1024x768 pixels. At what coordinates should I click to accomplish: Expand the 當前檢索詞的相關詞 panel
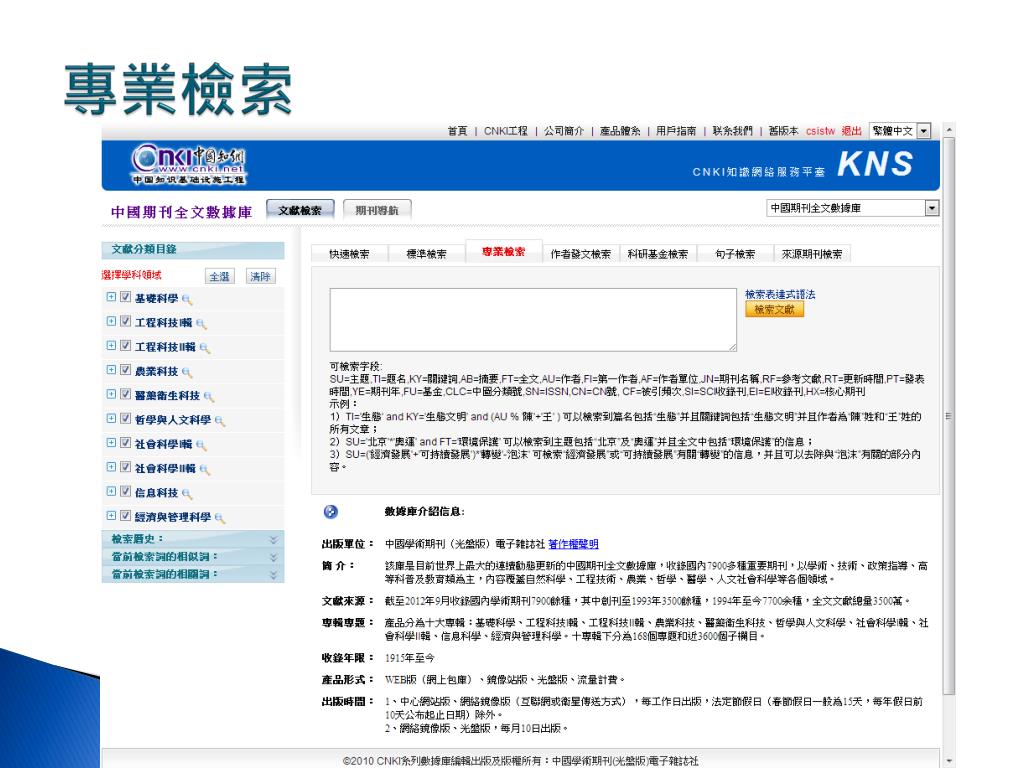coord(193,575)
